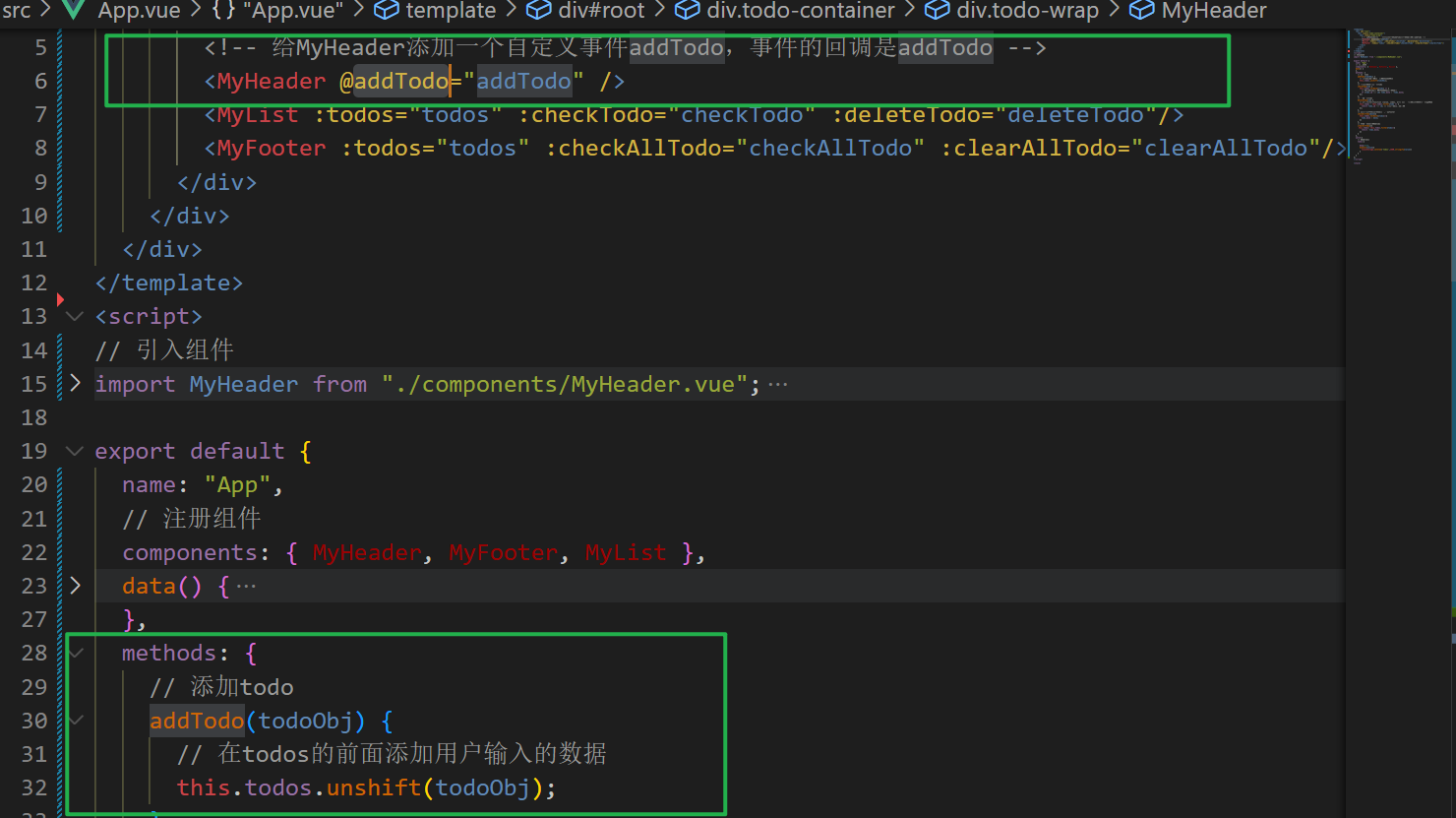Open the src breadcrumb folder
The image size is (1456, 818).
tap(16, 10)
